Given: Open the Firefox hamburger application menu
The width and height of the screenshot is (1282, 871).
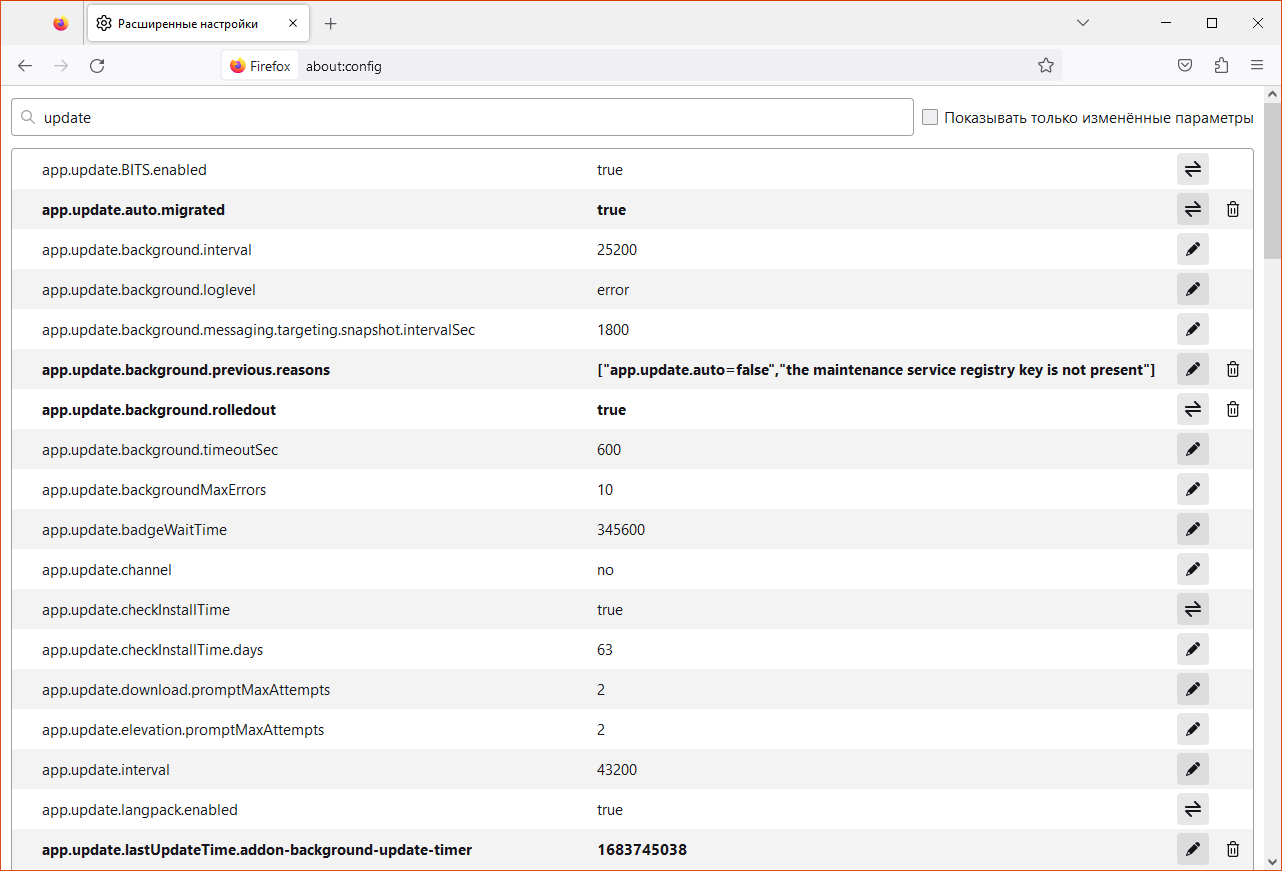Looking at the screenshot, I should 1257,66.
